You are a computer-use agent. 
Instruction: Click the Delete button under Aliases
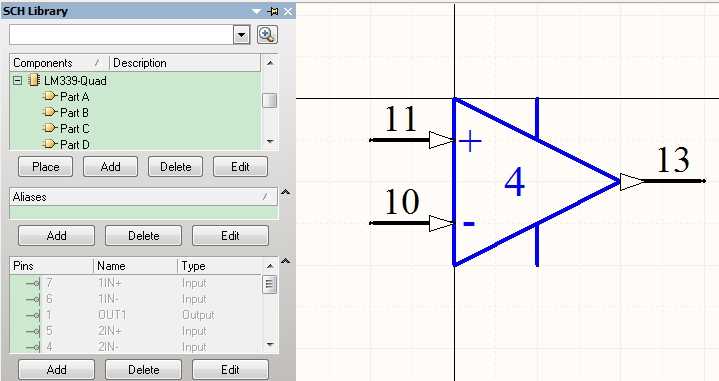click(144, 236)
